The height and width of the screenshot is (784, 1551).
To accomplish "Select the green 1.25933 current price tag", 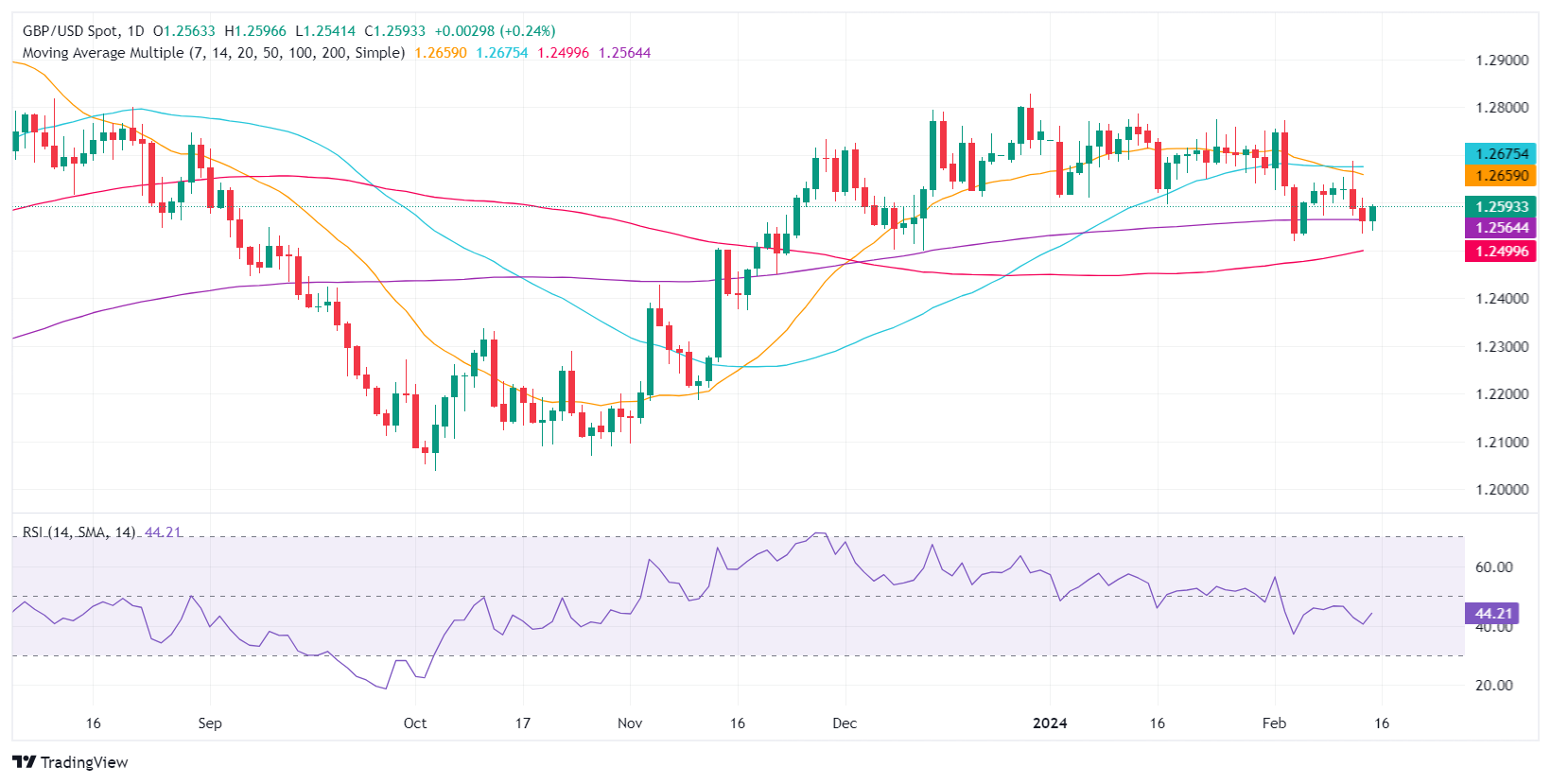I will (1501, 206).
